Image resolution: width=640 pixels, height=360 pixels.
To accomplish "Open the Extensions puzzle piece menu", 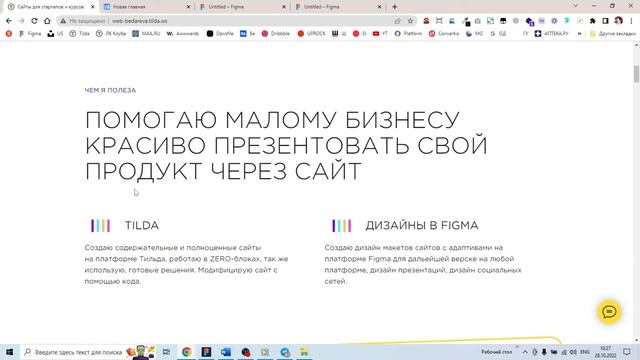I will 593,21.
